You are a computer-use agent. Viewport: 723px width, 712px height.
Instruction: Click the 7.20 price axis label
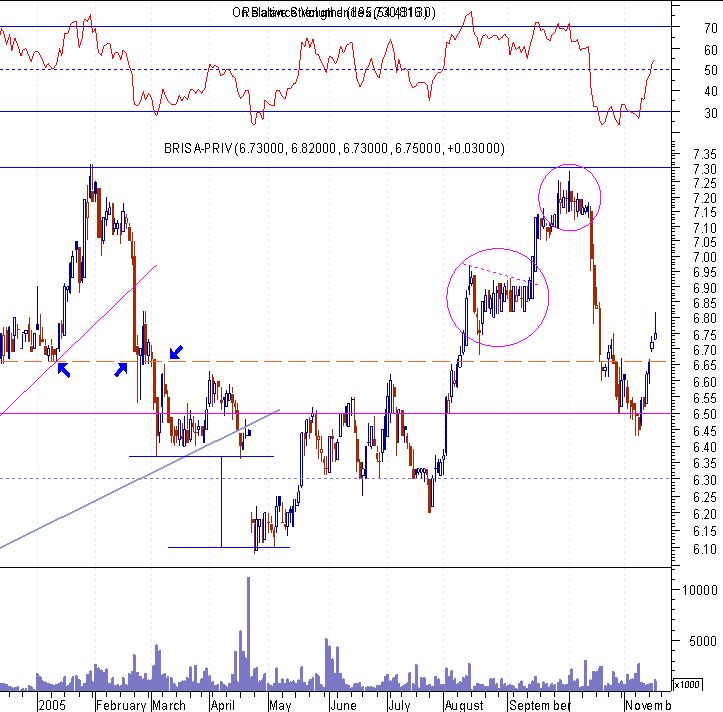pos(705,198)
